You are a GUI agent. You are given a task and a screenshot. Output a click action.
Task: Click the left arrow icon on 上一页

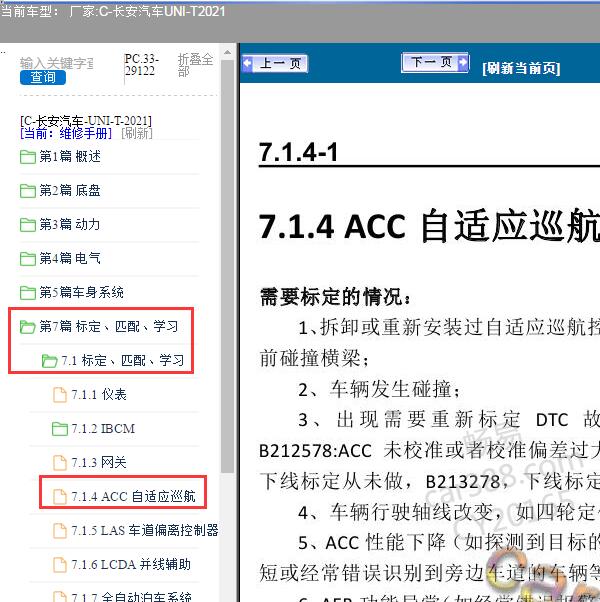tap(248, 63)
